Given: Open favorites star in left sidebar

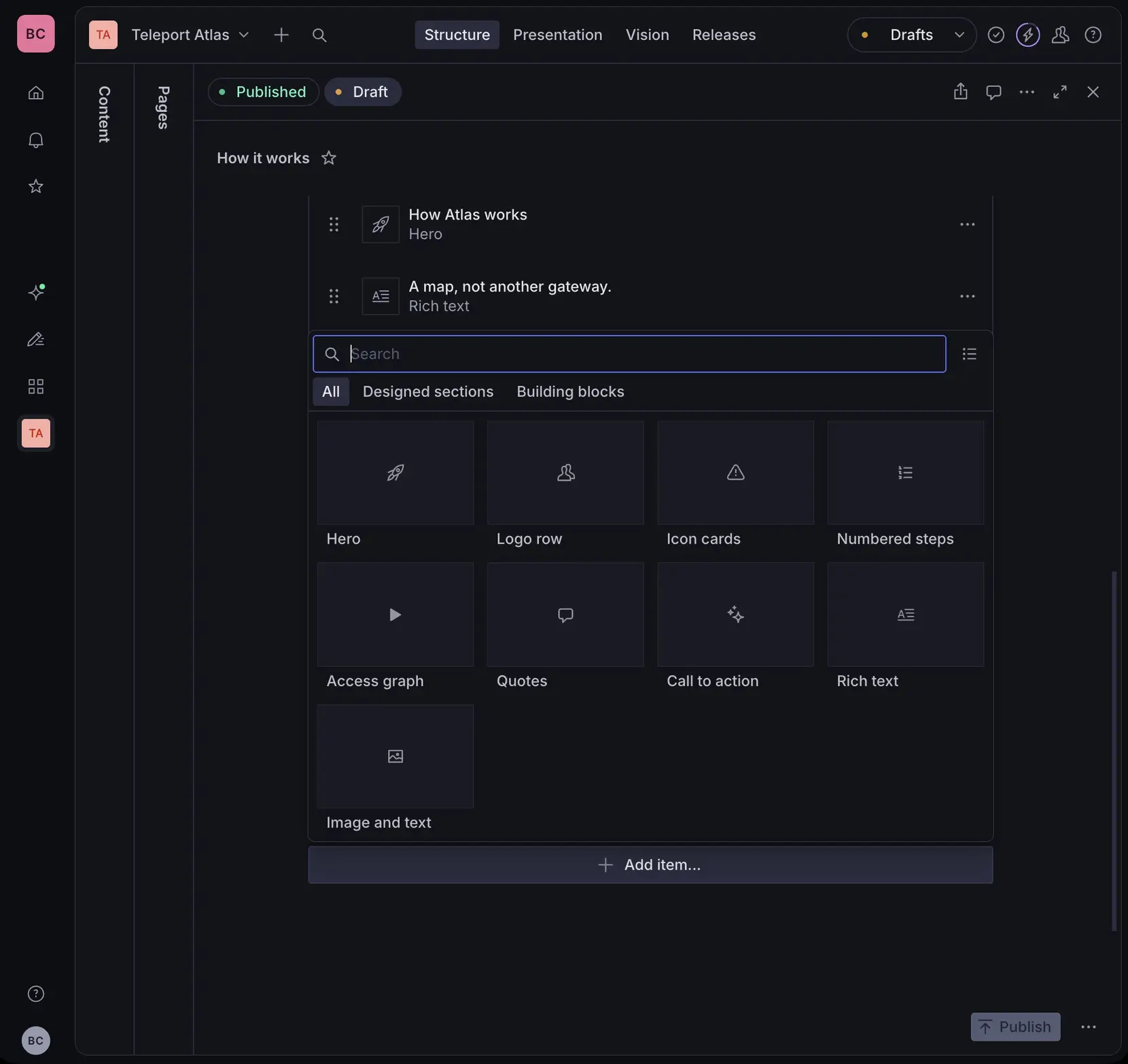Looking at the screenshot, I should click(x=35, y=186).
